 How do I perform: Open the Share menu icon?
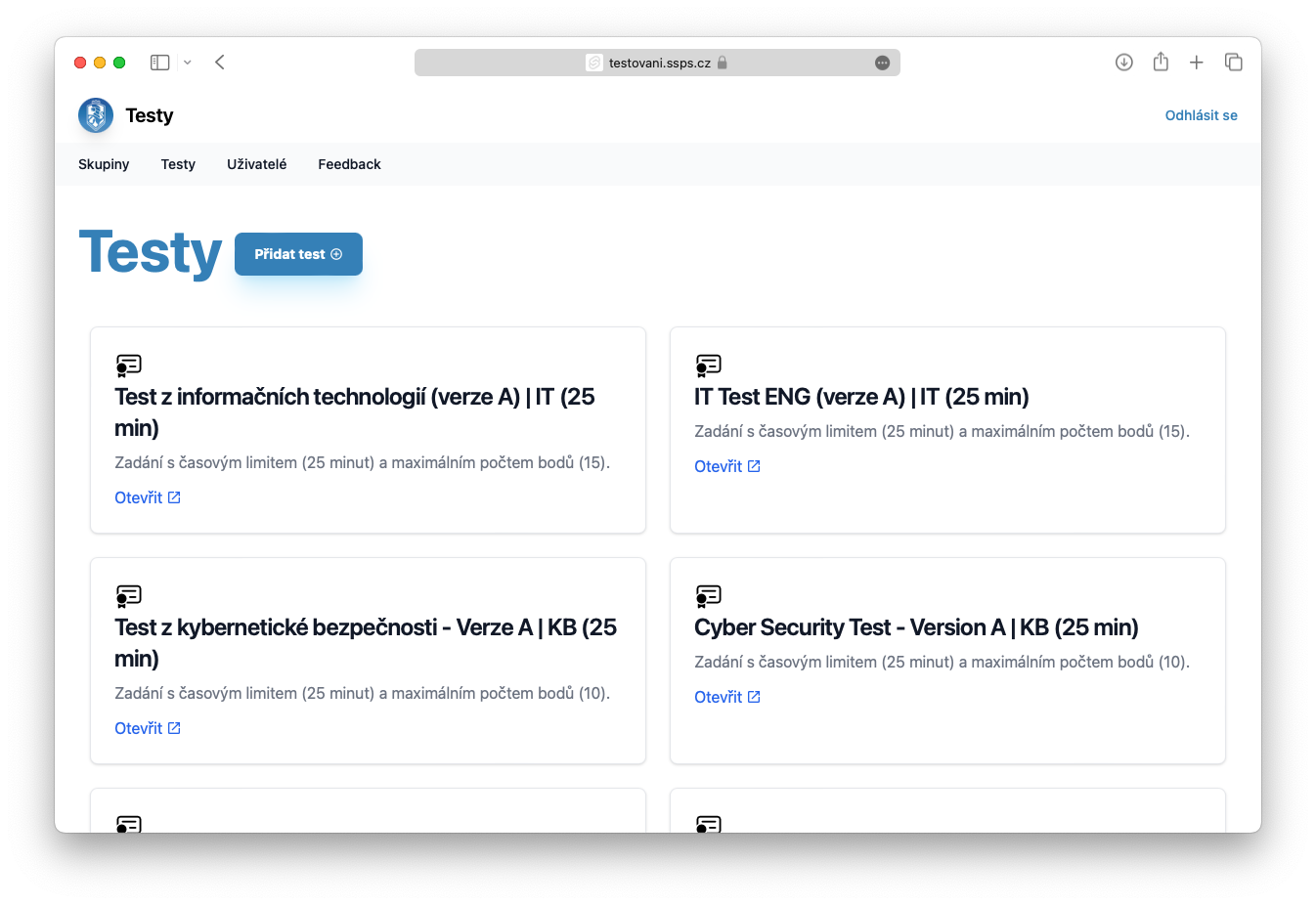click(x=1161, y=62)
